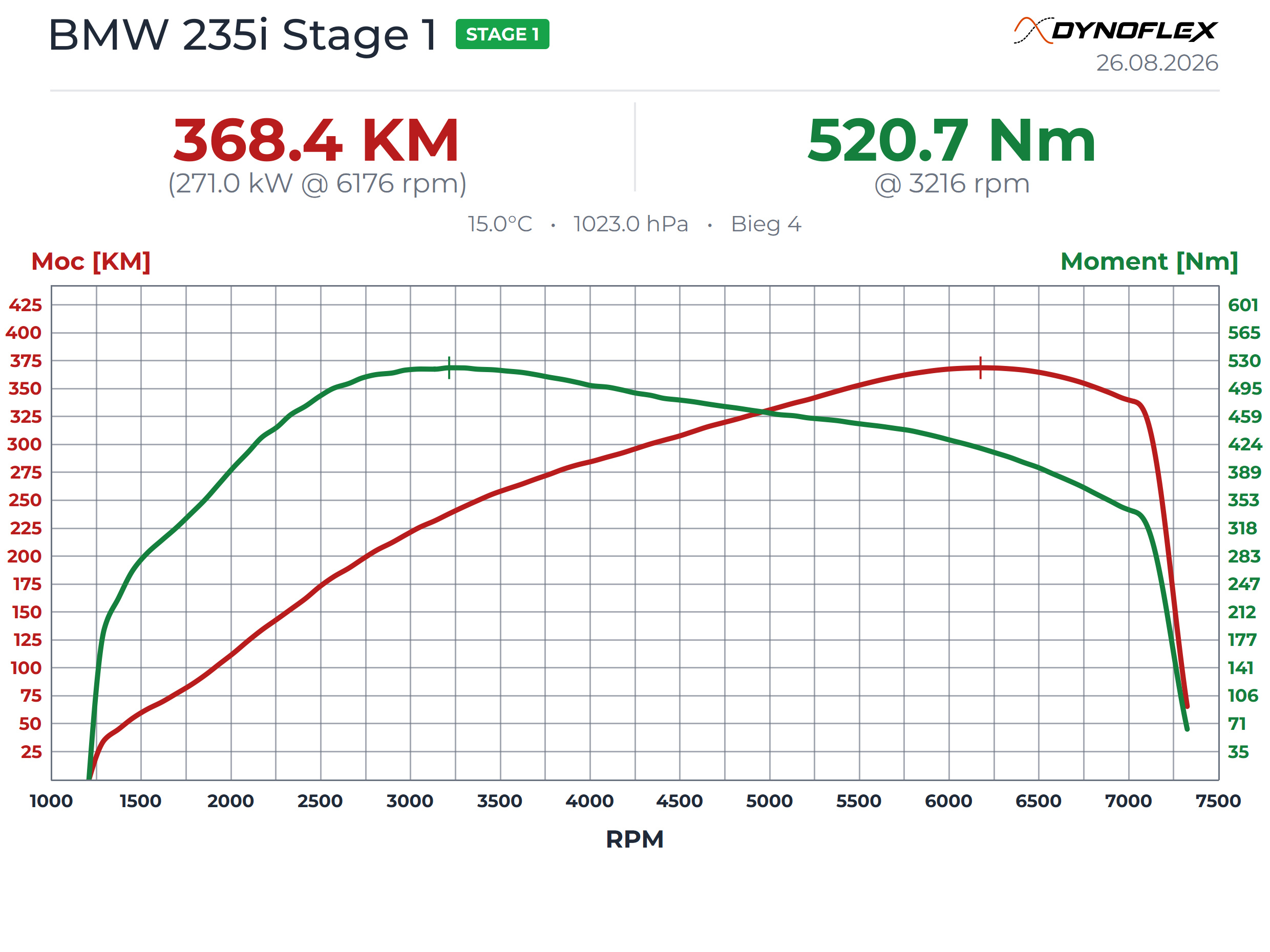
Task: Click the 100 label on power axis
Action: pyautogui.click(x=27, y=668)
